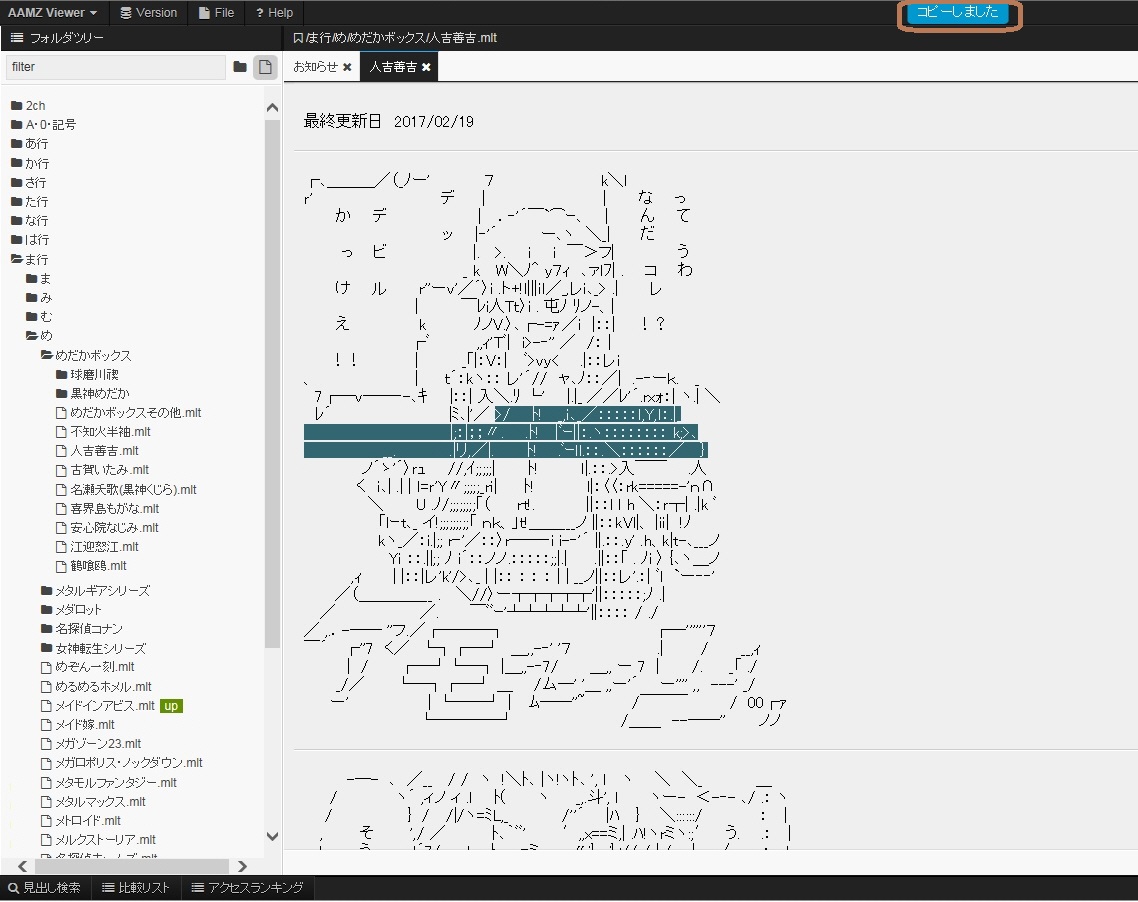Open the アクセスランキング panel

(247, 888)
